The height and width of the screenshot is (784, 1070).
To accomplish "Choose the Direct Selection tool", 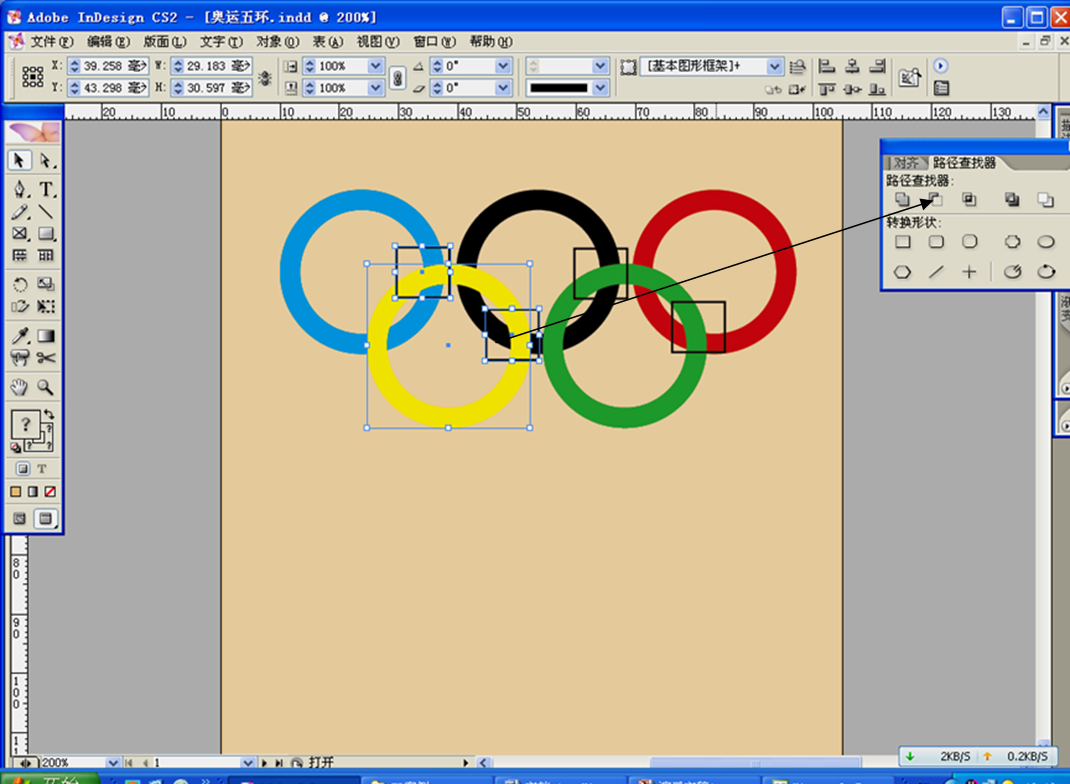I will click(46, 161).
